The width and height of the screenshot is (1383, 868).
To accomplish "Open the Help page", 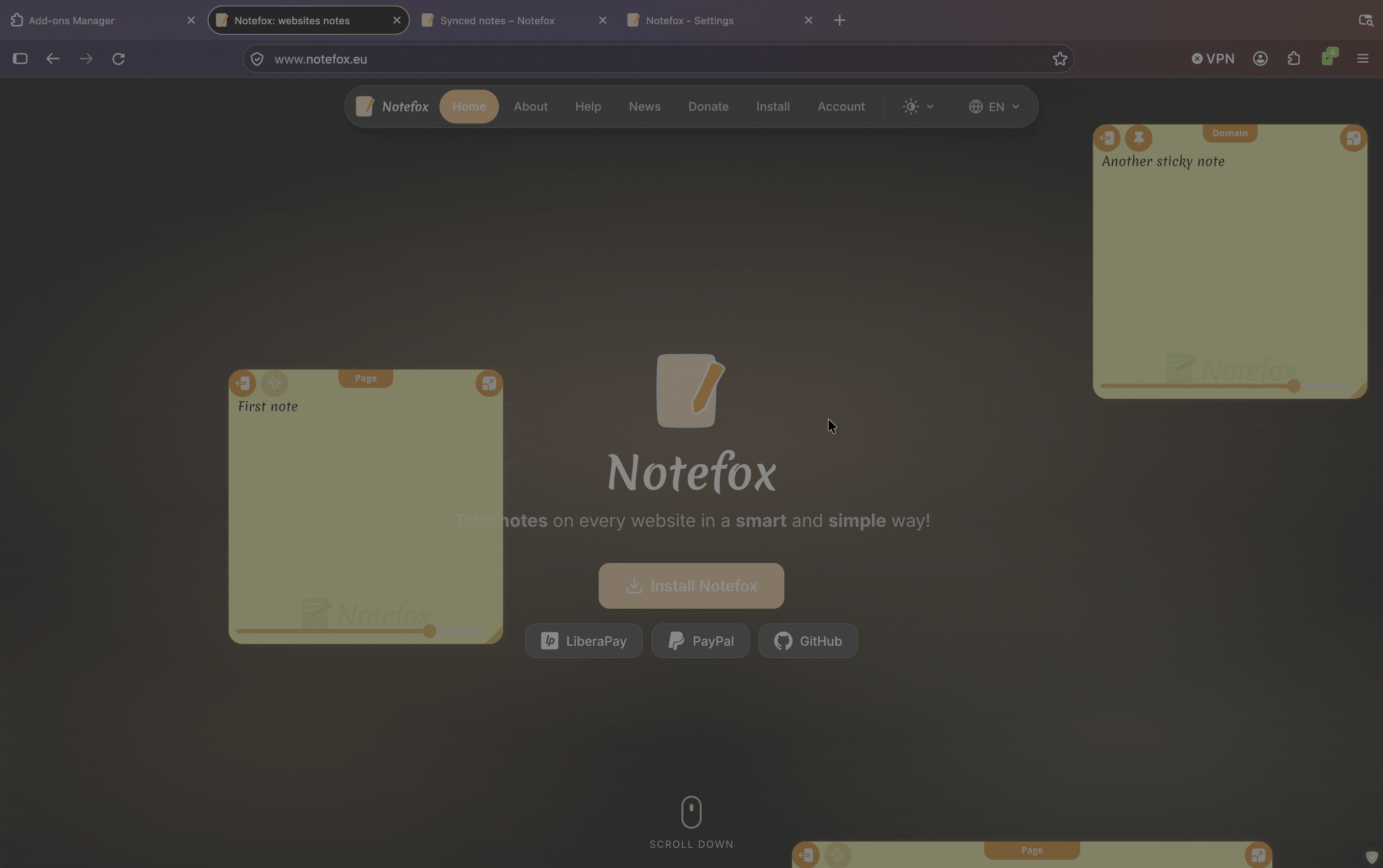I will click(588, 107).
